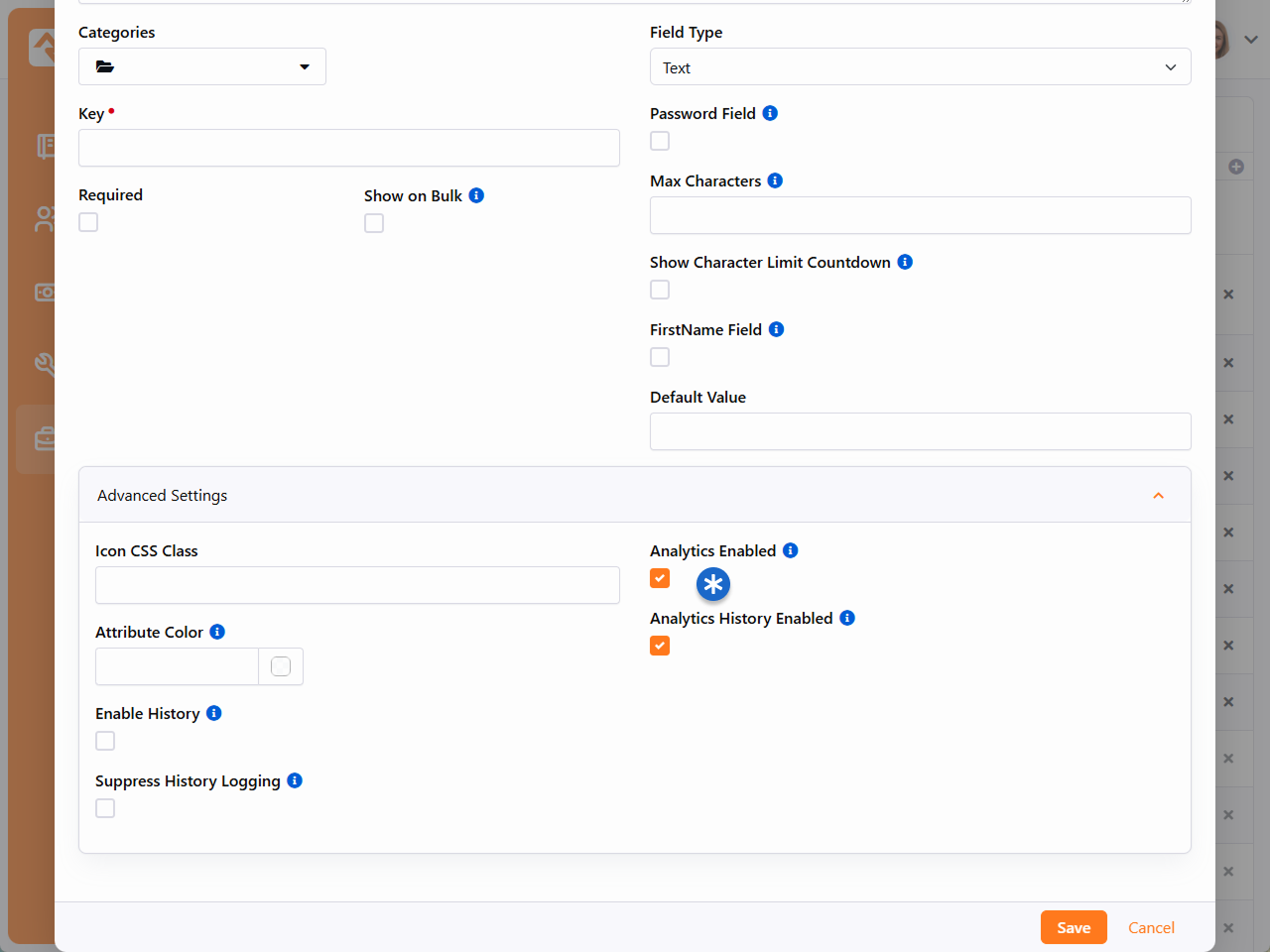1270x952 pixels.
Task: Open the Categories dropdown picker
Action: (x=202, y=66)
